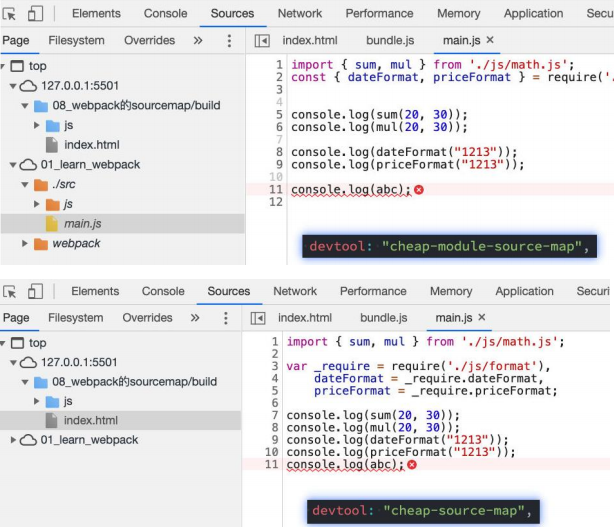Open bundle.js editor tab in top DevTools
Viewport: 614px width, 527px height.
tap(390, 40)
